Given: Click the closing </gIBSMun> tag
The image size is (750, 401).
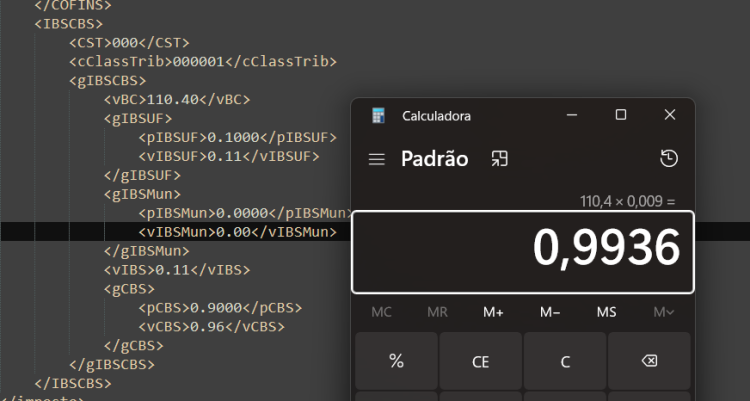Looking at the screenshot, I should [146, 251].
